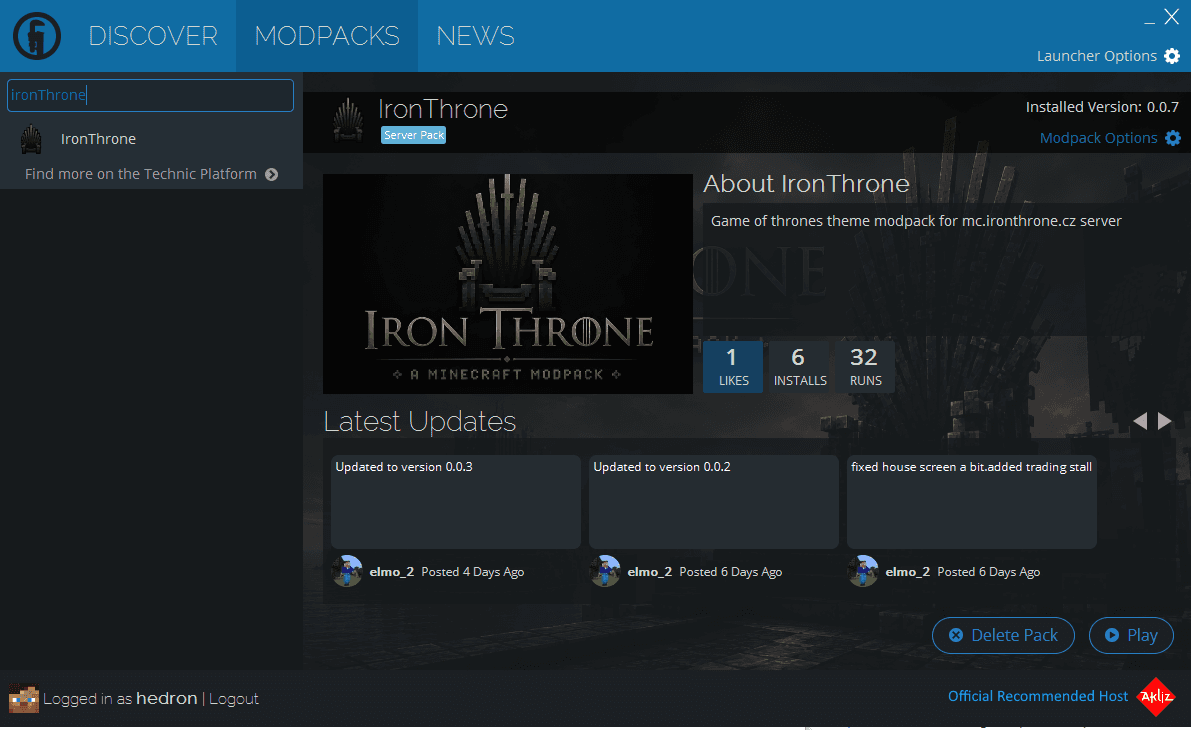
Task: Click elmo_2 avatar under version 0.0.2 update
Action: point(605,571)
